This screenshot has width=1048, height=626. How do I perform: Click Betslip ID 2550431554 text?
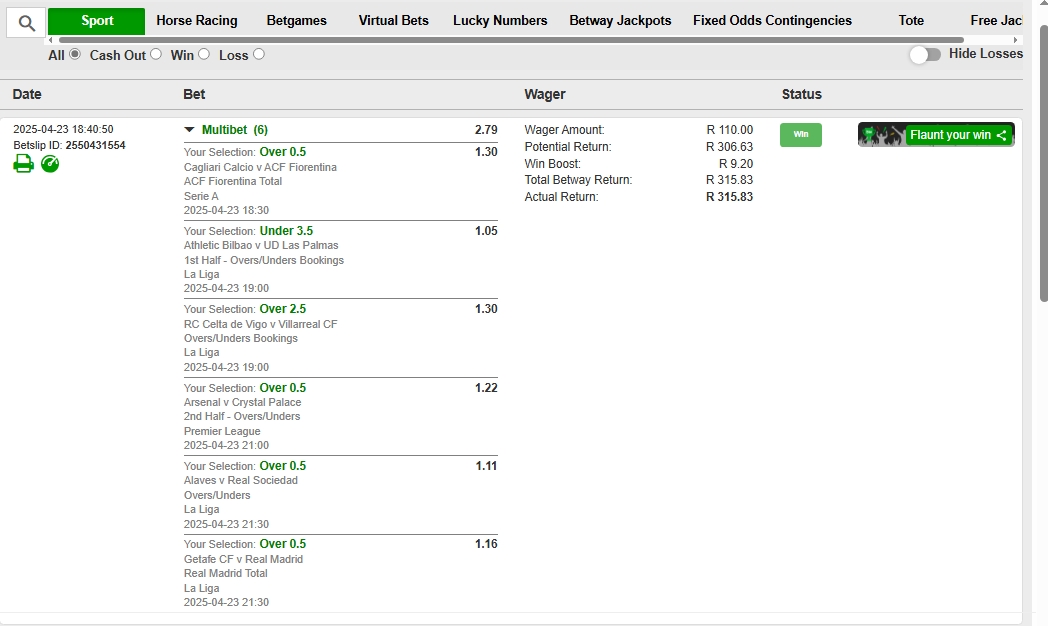[69, 145]
